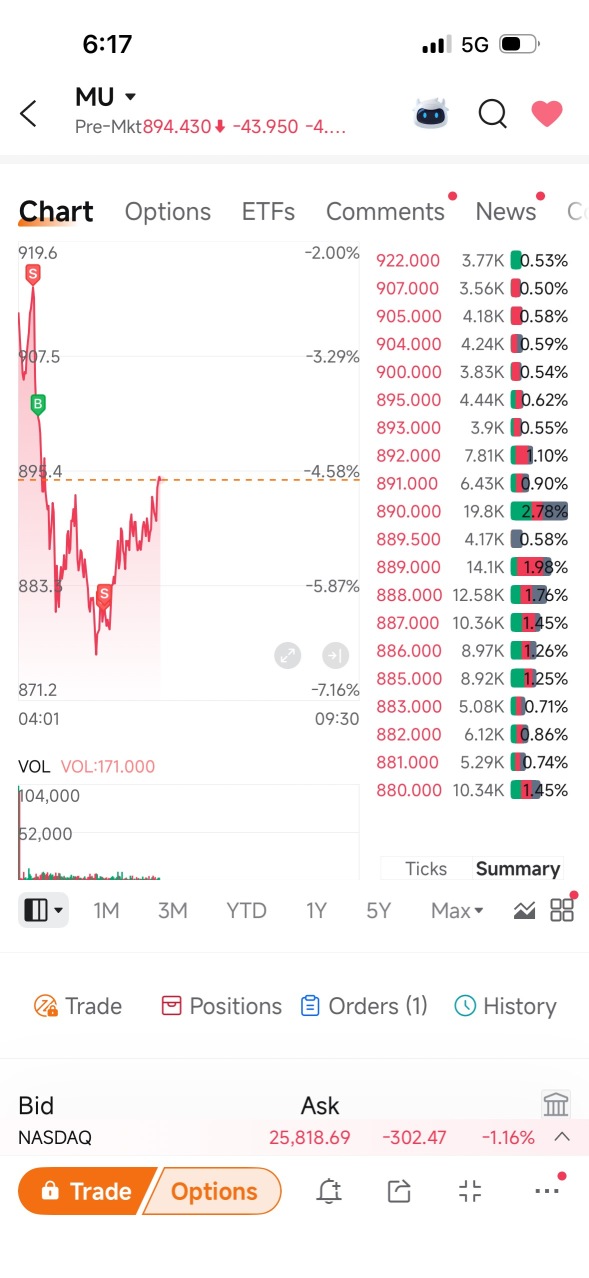Switch to the Options tab
The width and height of the screenshot is (589, 1278).
pyautogui.click(x=168, y=211)
